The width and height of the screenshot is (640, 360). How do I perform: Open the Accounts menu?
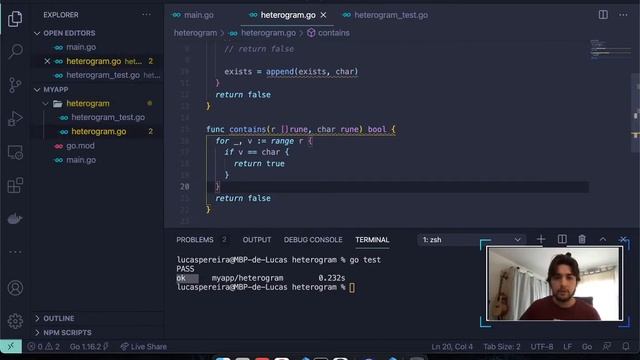pyautogui.click(x=15, y=288)
